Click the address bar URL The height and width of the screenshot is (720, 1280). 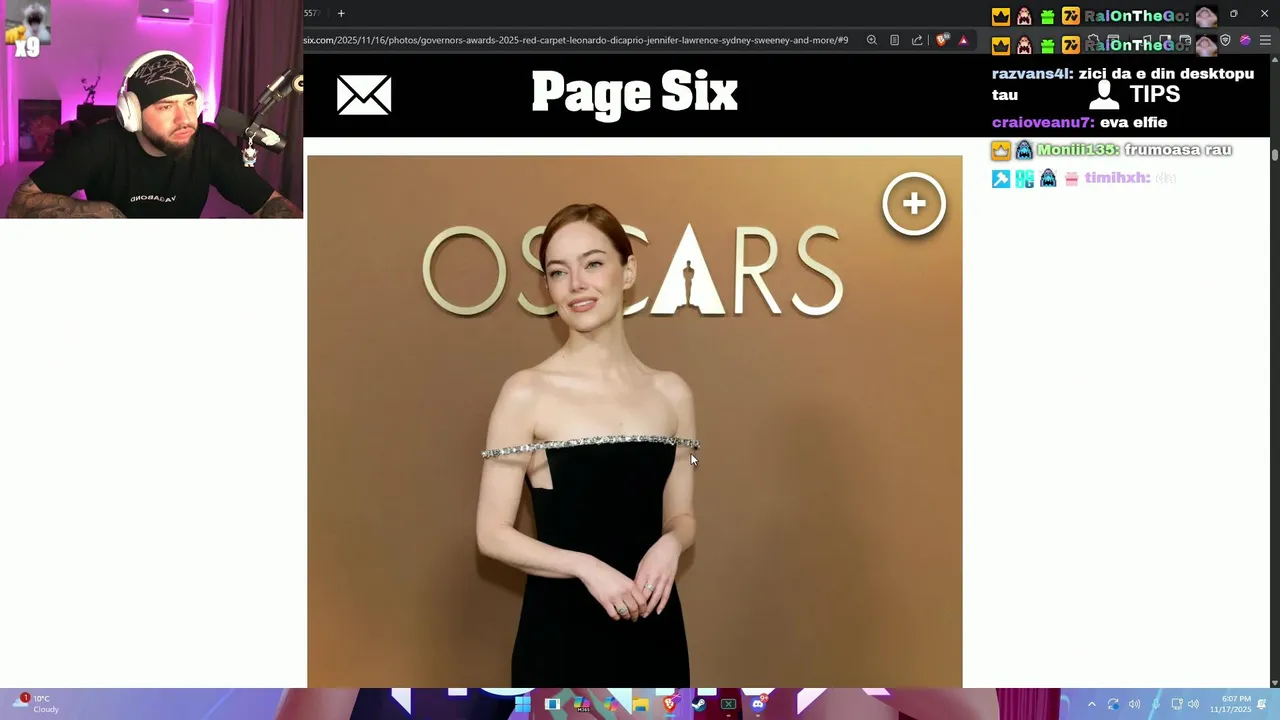point(576,41)
